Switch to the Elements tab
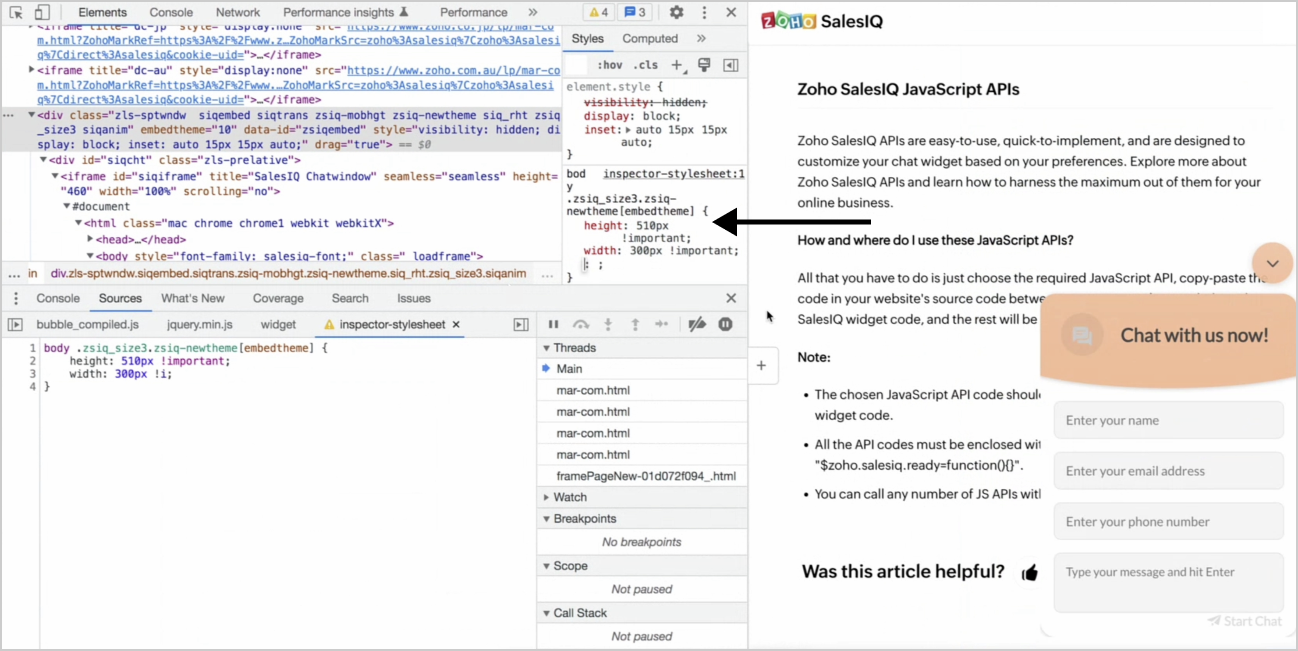This screenshot has height=651, width=1298. point(103,13)
